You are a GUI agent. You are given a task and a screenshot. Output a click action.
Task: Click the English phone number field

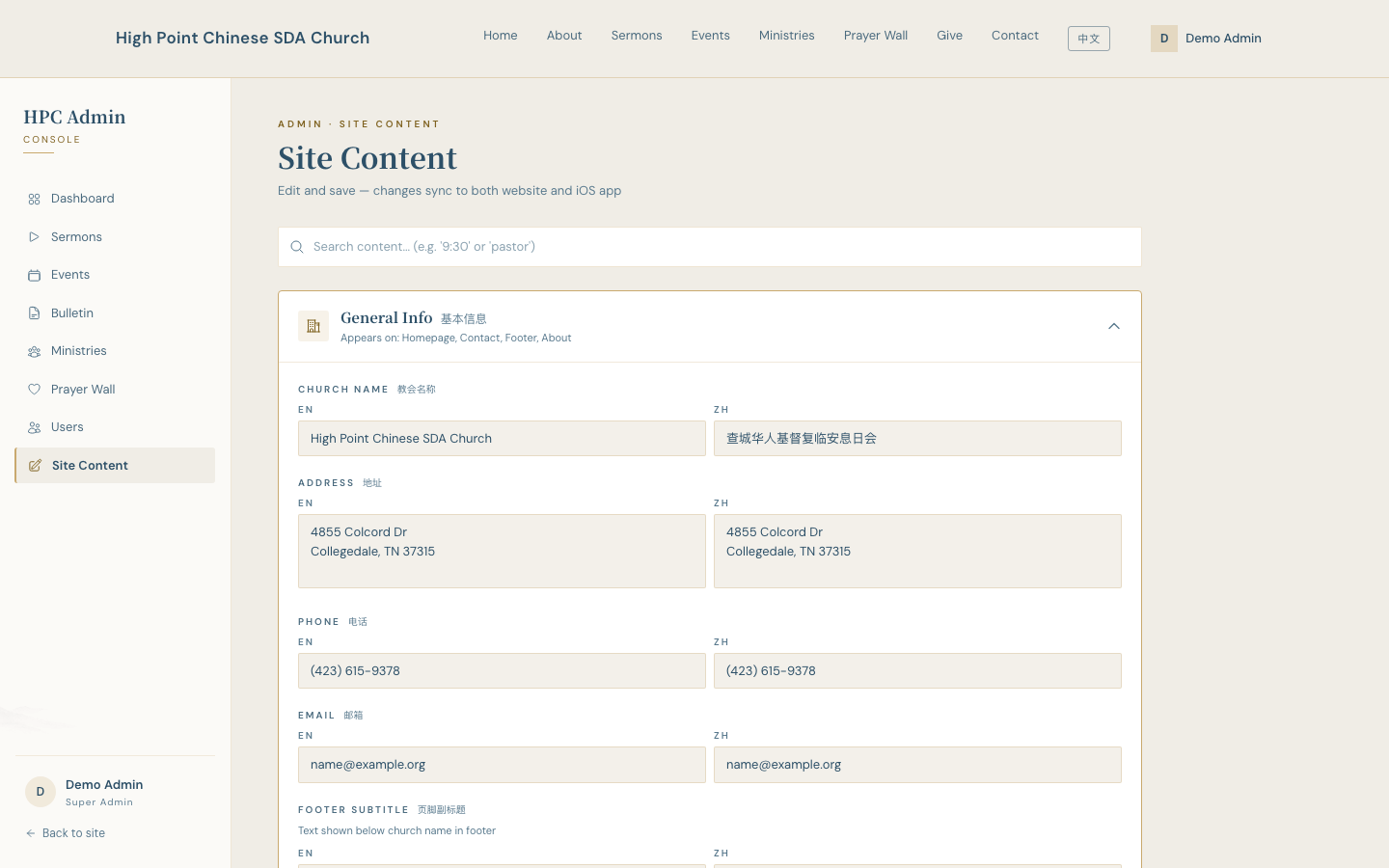[502, 671]
